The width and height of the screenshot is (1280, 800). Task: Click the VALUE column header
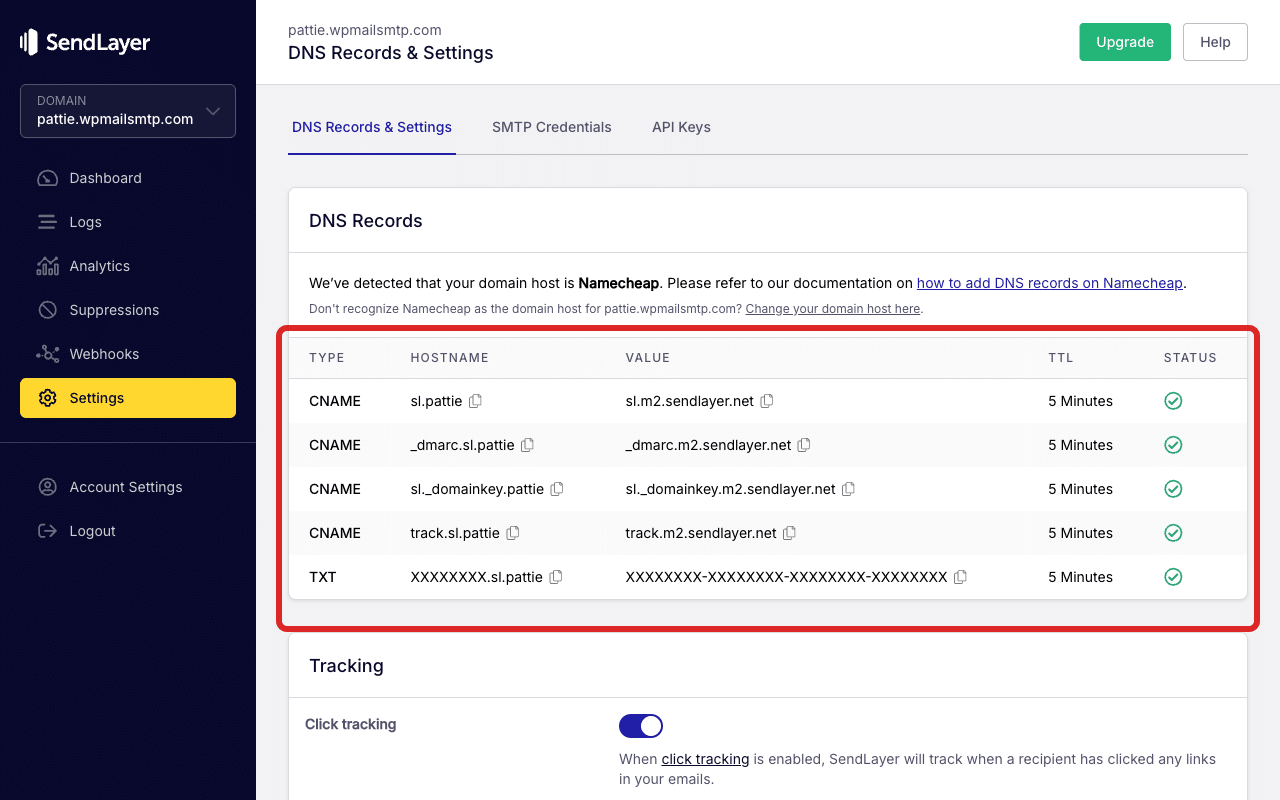[648, 358]
